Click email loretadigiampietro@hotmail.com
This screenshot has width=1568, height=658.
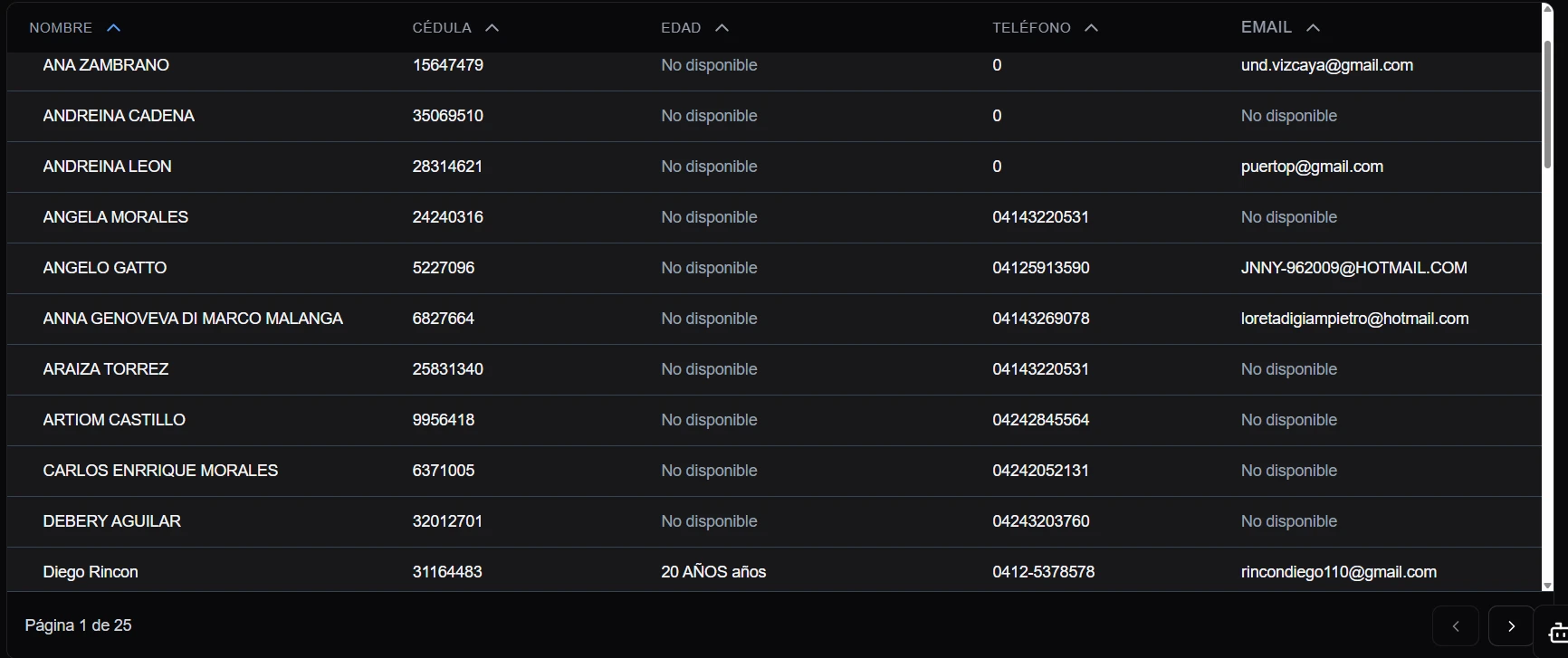click(1354, 319)
